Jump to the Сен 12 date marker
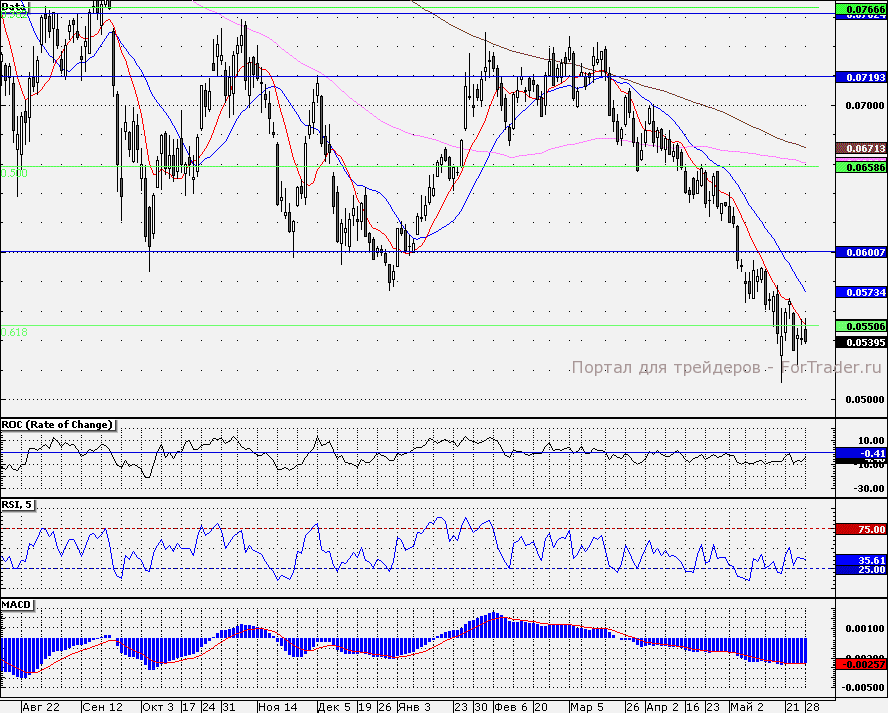888x713 pixels. (x=102, y=706)
